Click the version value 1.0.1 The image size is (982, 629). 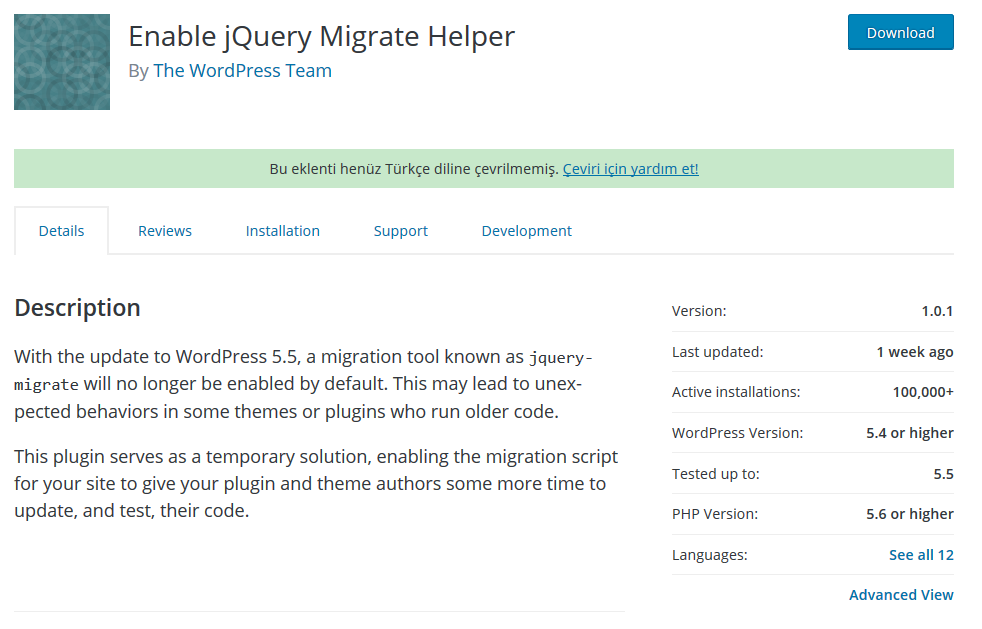click(x=937, y=311)
